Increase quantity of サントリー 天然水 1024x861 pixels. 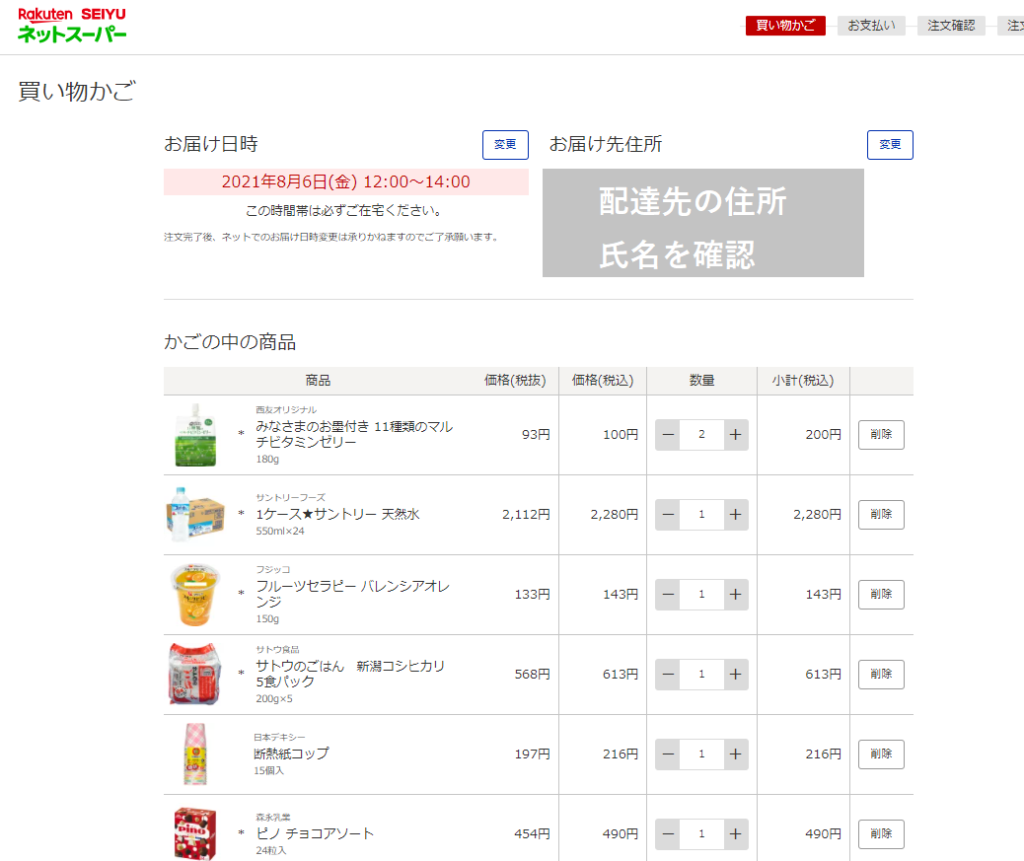pos(735,515)
